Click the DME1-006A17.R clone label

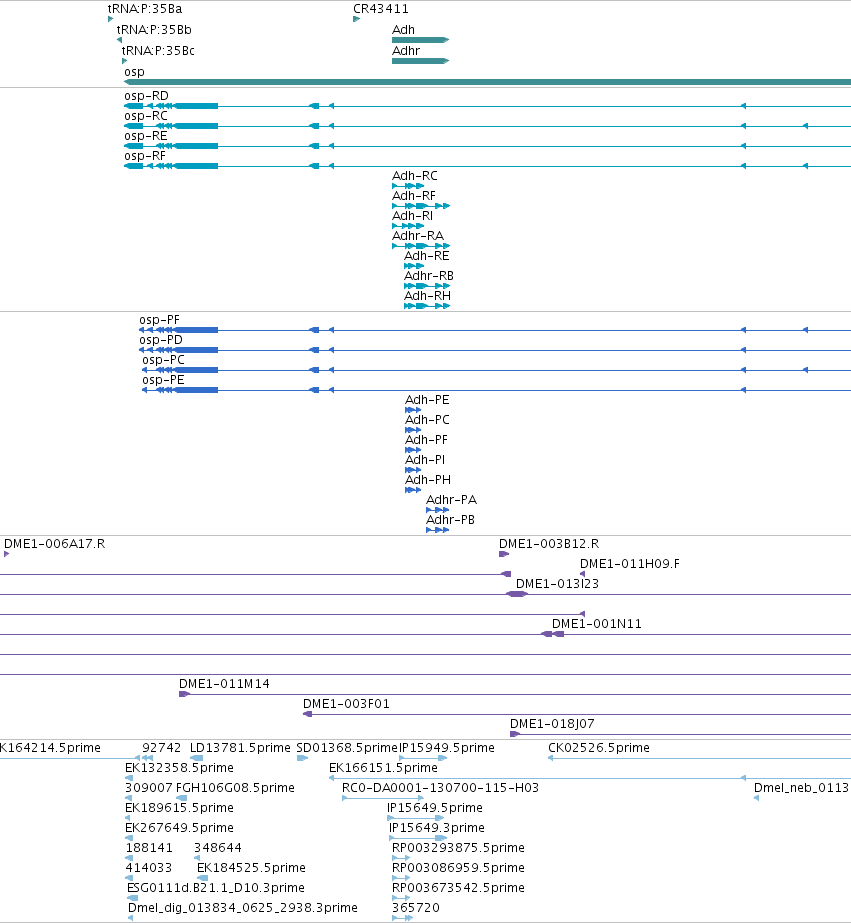pyautogui.click(x=55, y=544)
